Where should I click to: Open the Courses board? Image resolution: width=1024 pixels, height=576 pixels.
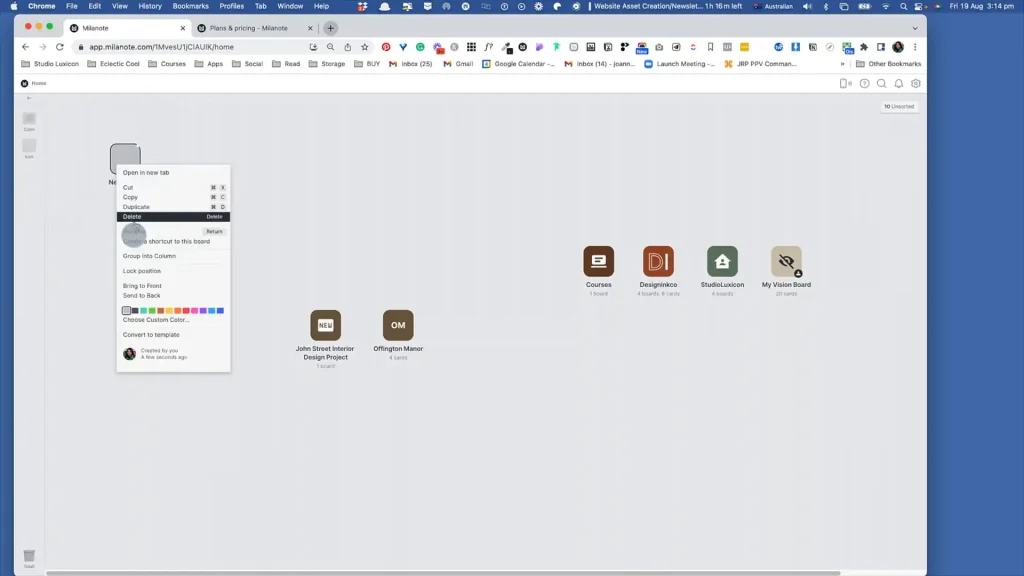pos(598,261)
